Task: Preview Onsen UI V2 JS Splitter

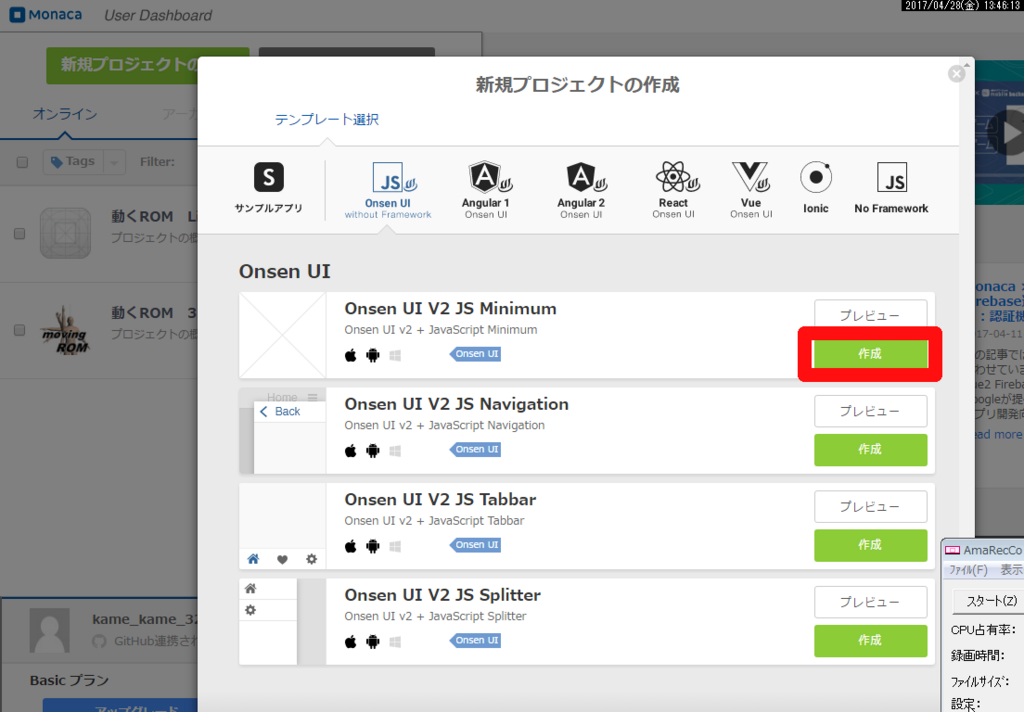Action: (870, 602)
